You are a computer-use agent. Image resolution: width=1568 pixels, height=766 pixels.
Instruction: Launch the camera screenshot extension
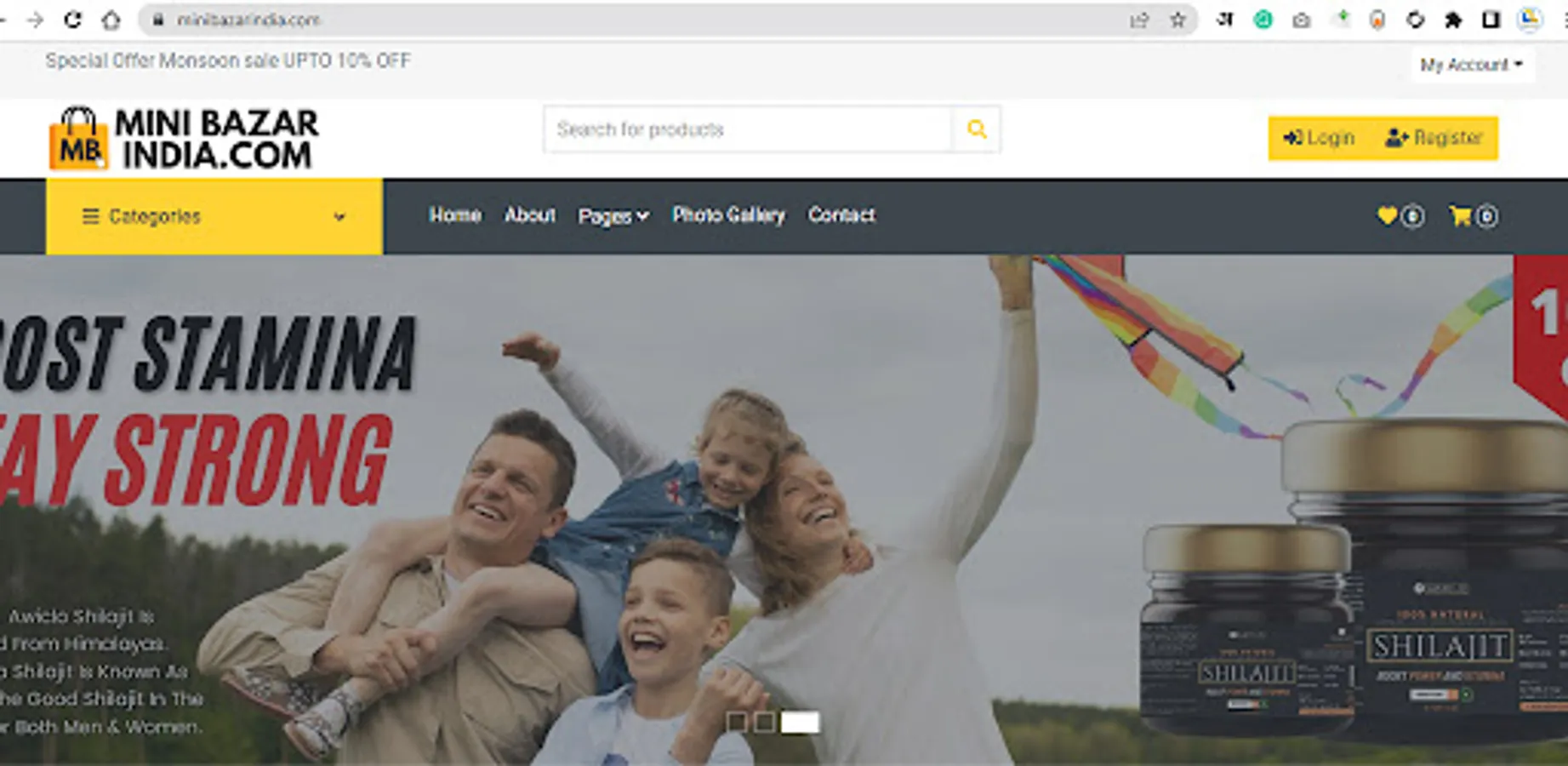tap(1301, 20)
